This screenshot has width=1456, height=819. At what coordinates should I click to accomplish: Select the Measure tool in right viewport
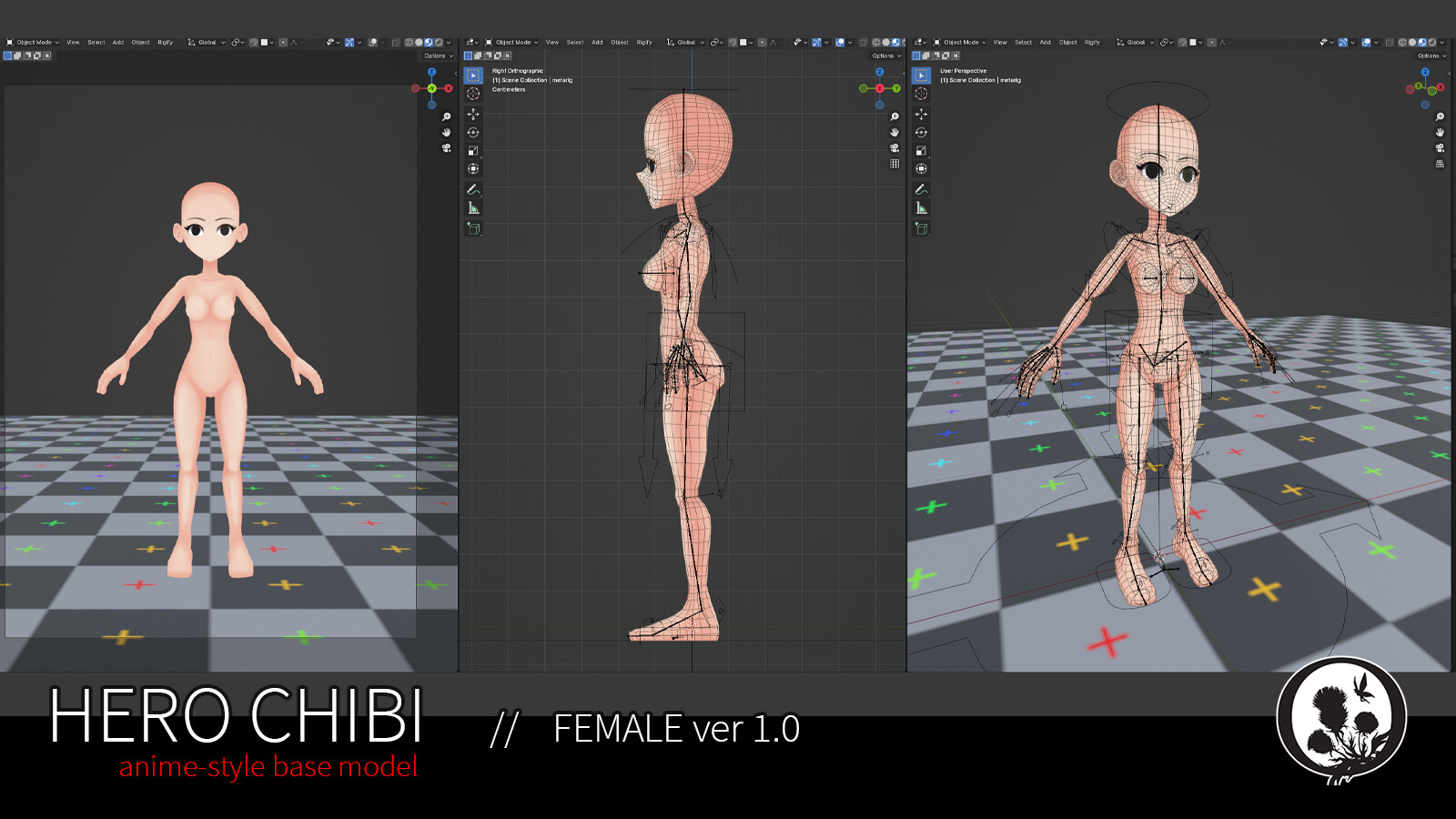[921, 208]
